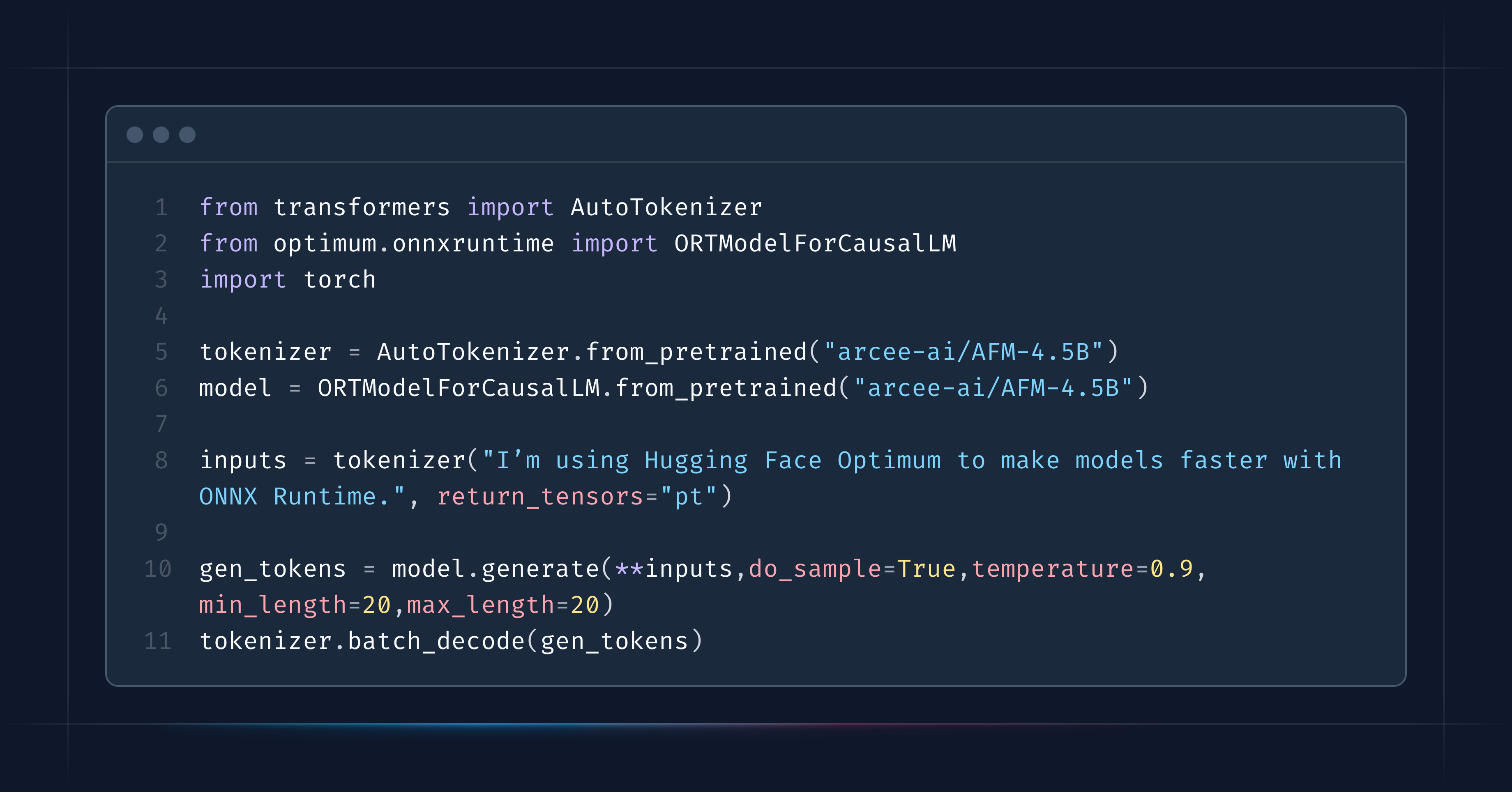Click the middle window dot in title bar
This screenshot has height=792, width=1512.
pyautogui.click(x=161, y=135)
